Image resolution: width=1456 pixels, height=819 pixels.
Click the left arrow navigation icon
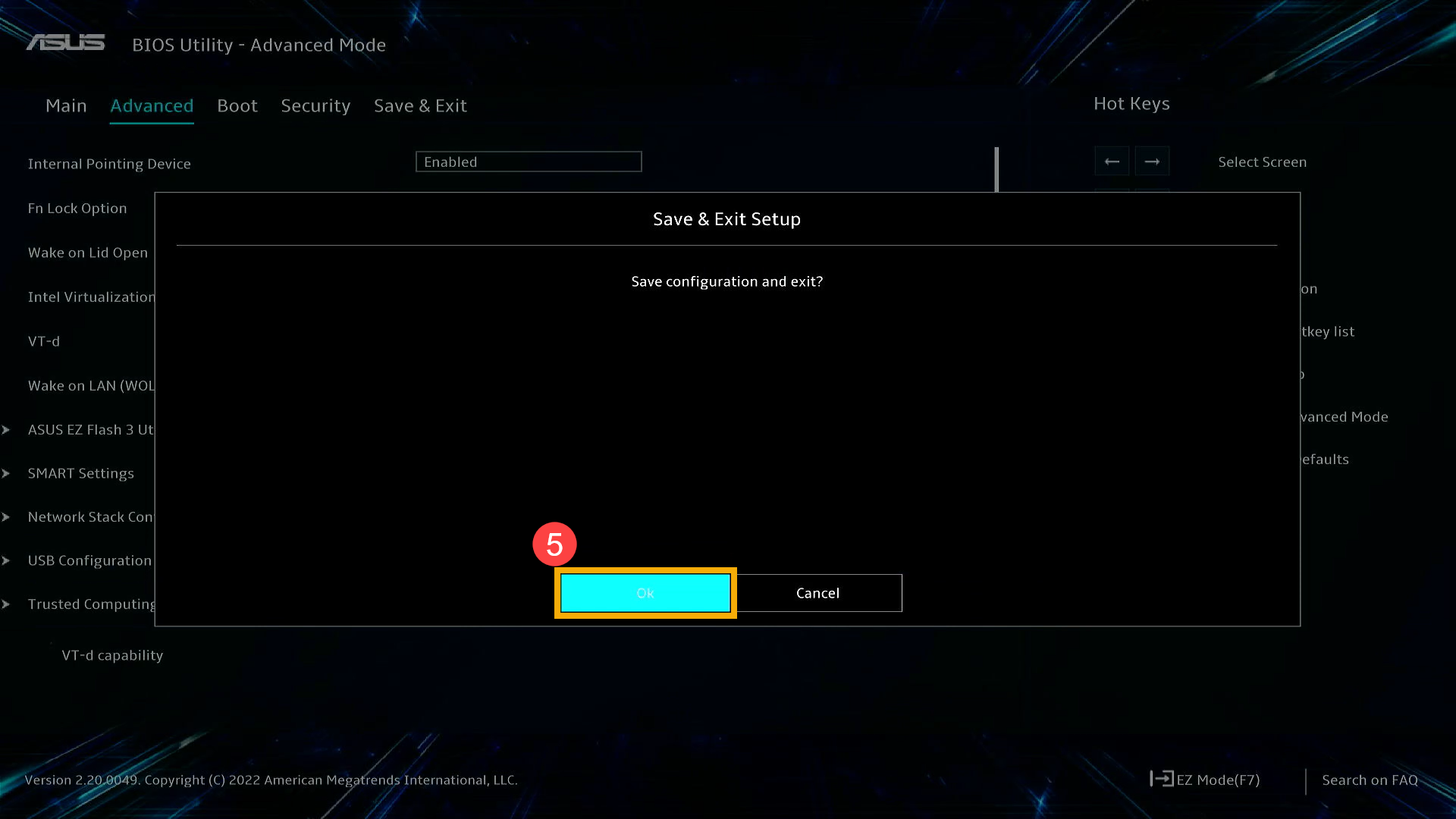tap(1112, 161)
